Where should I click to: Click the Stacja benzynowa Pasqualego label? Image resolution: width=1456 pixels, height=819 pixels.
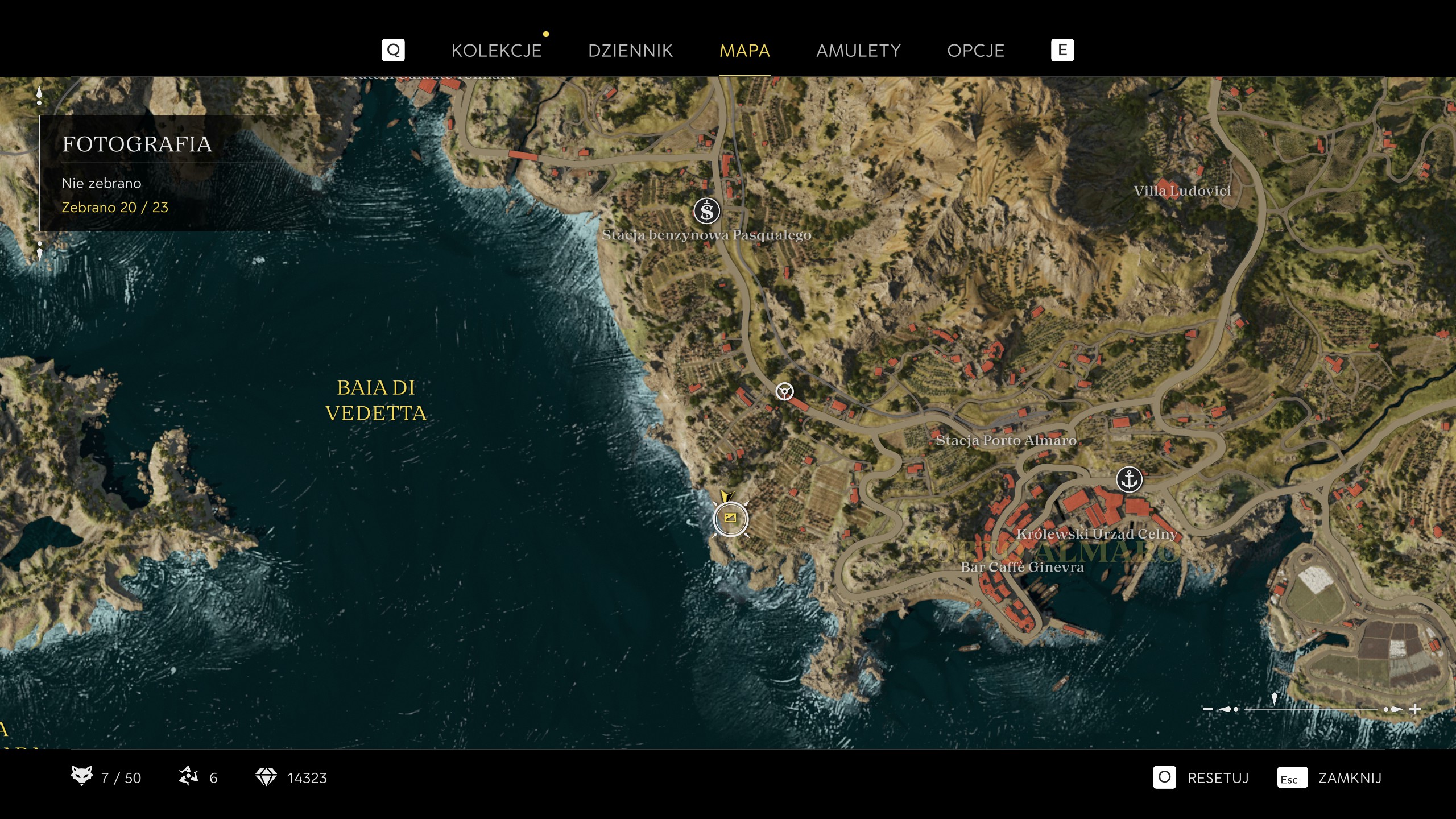click(x=706, y=235)
